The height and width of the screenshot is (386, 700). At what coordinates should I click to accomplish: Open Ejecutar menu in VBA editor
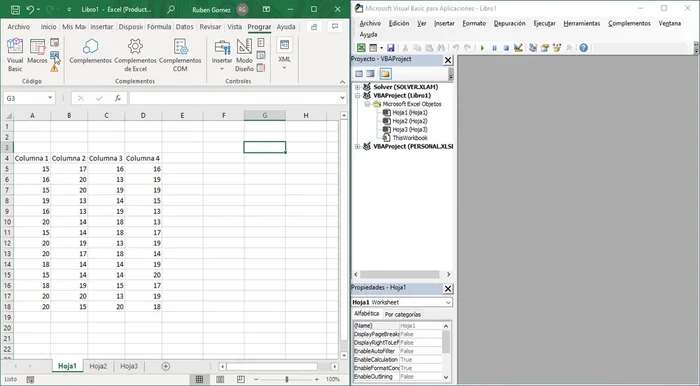tap(545, 23)
